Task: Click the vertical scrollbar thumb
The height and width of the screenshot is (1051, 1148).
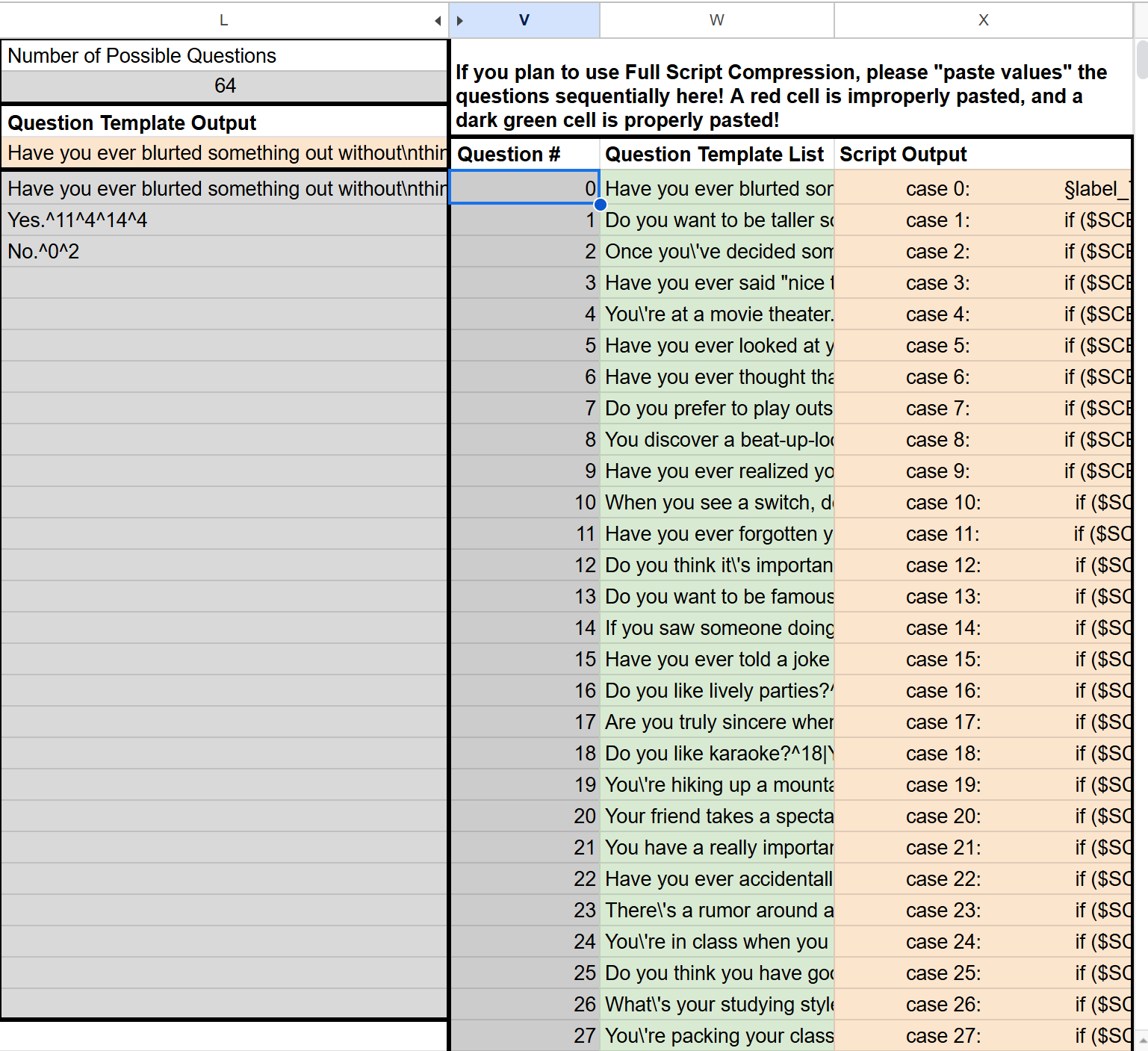Action: (x=1141, y=60)
